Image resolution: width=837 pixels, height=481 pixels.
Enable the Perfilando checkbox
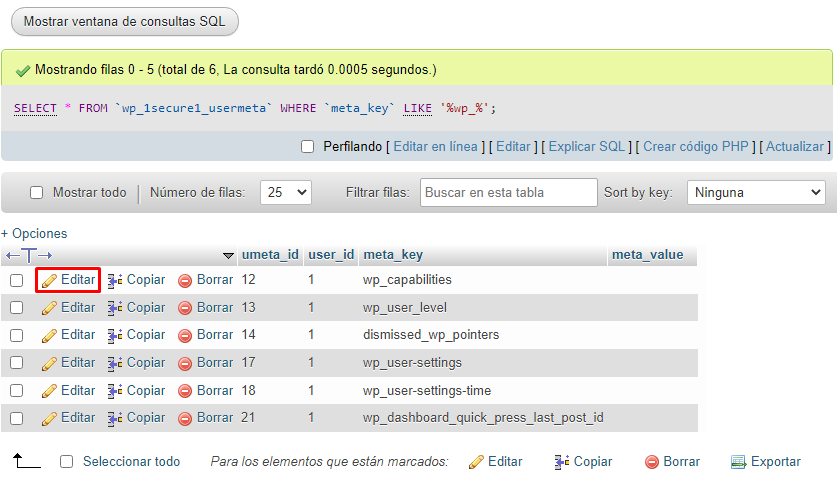(x=308, y=147)
